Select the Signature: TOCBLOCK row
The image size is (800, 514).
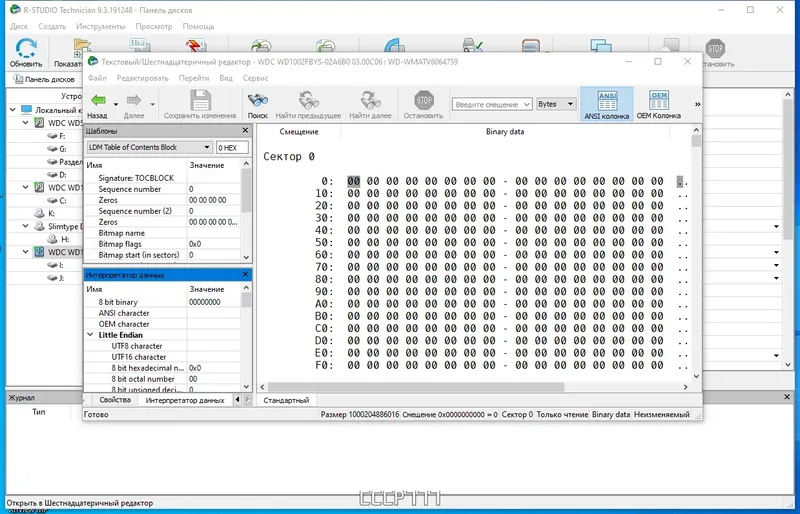162,178
